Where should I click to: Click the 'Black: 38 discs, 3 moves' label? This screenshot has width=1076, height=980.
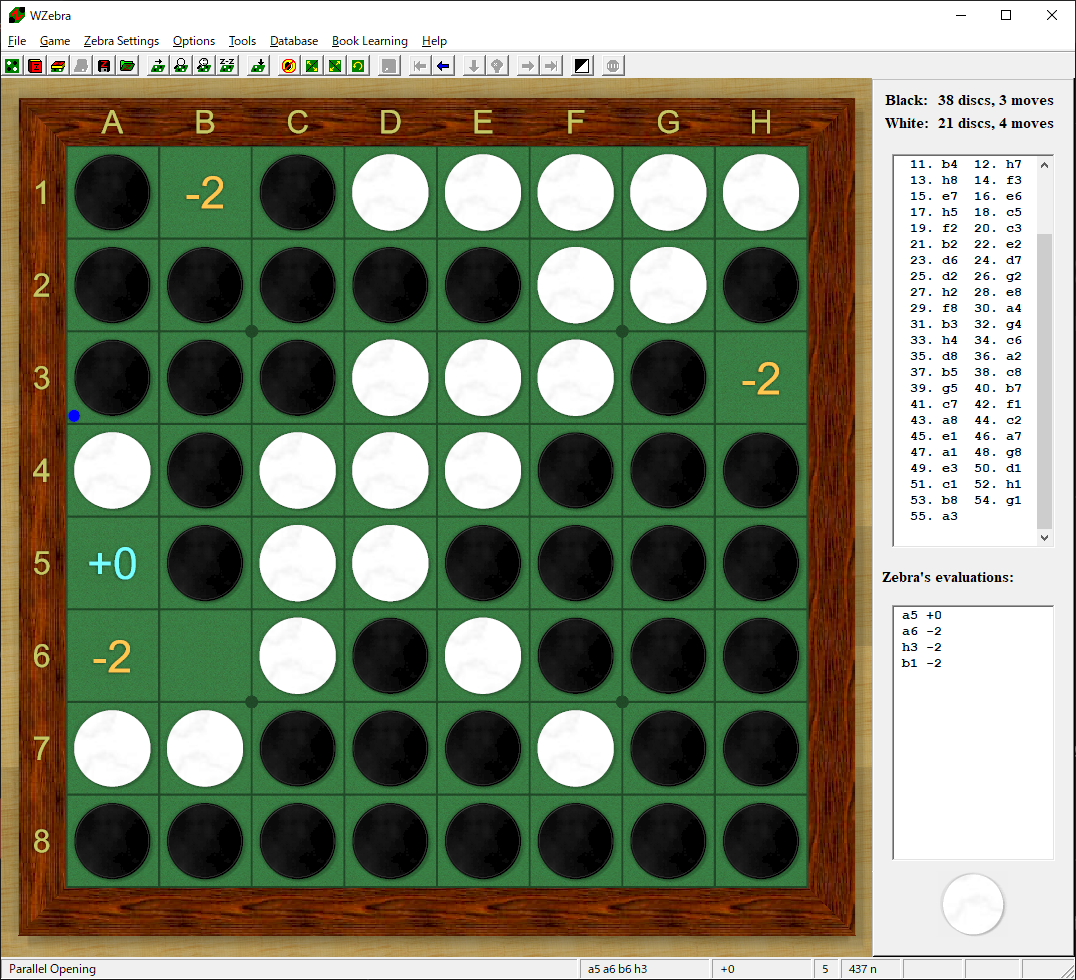[x=969, y=100]
